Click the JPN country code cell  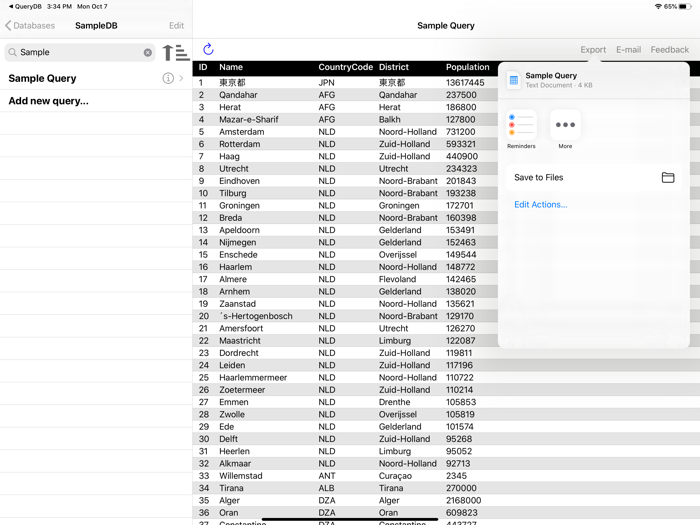pyautogui.click(x=326, y=83)
